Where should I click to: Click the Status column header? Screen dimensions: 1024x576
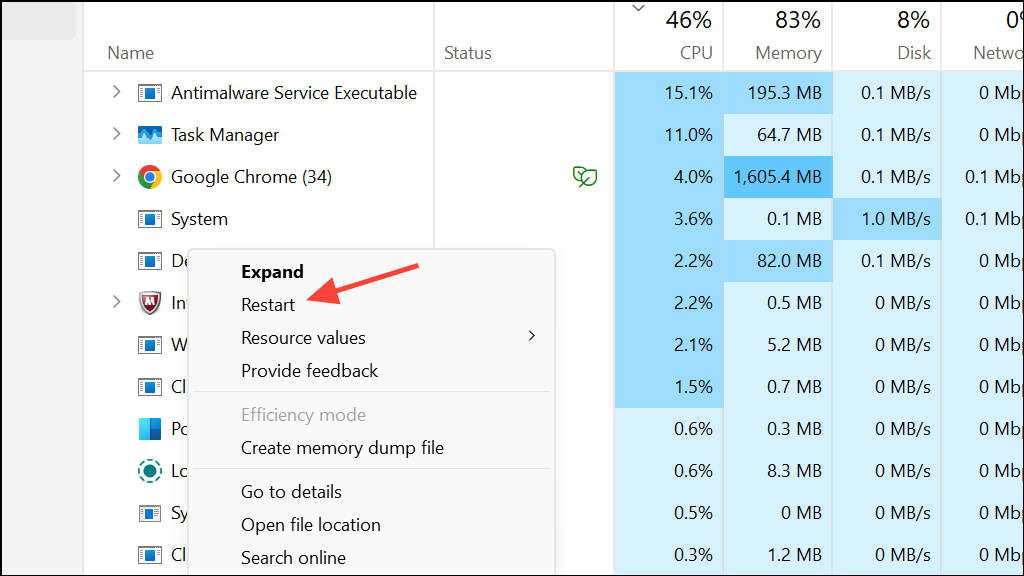point(467,53)
